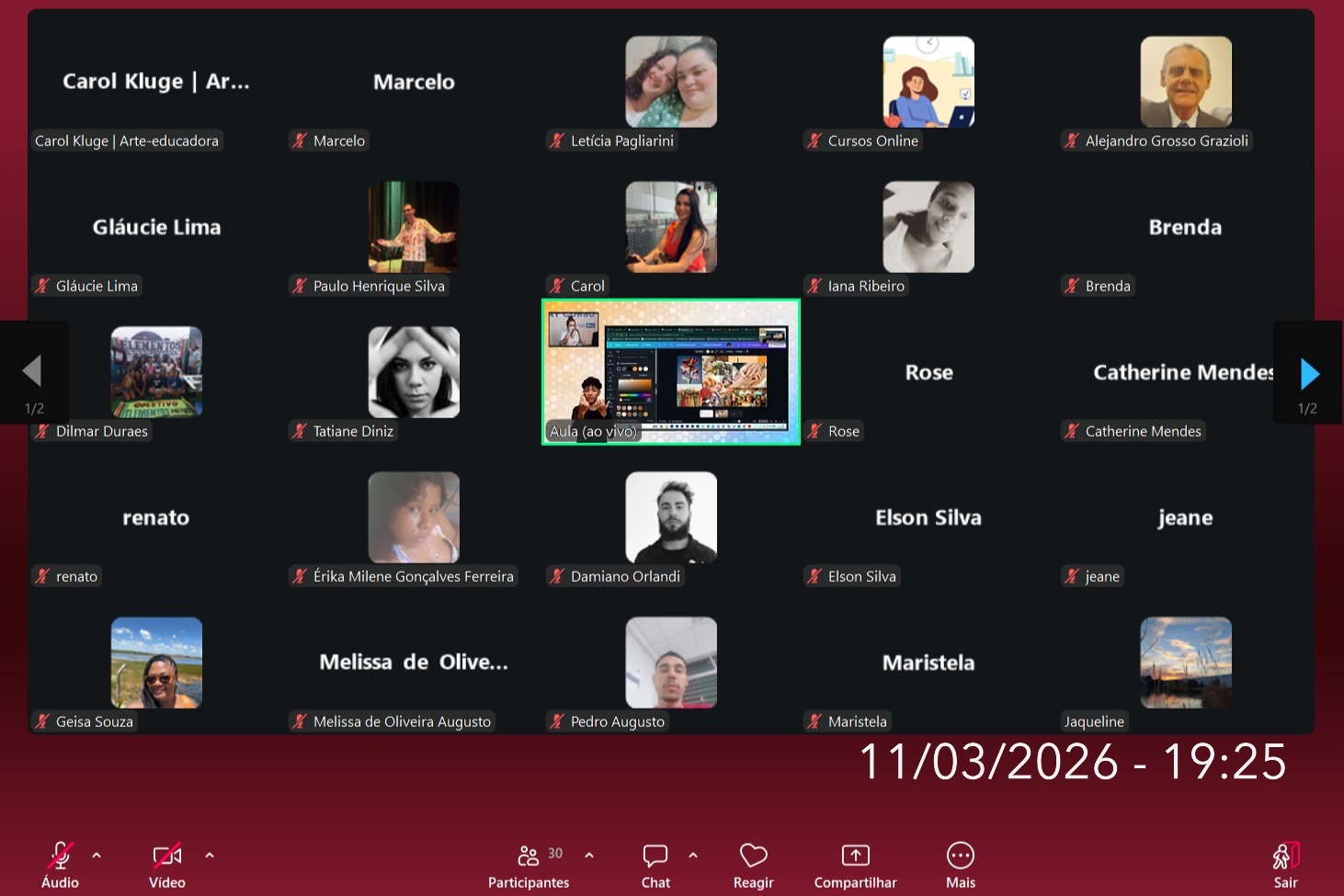
Task: Click the large jeane name tile
Action: coord(1186,518)
